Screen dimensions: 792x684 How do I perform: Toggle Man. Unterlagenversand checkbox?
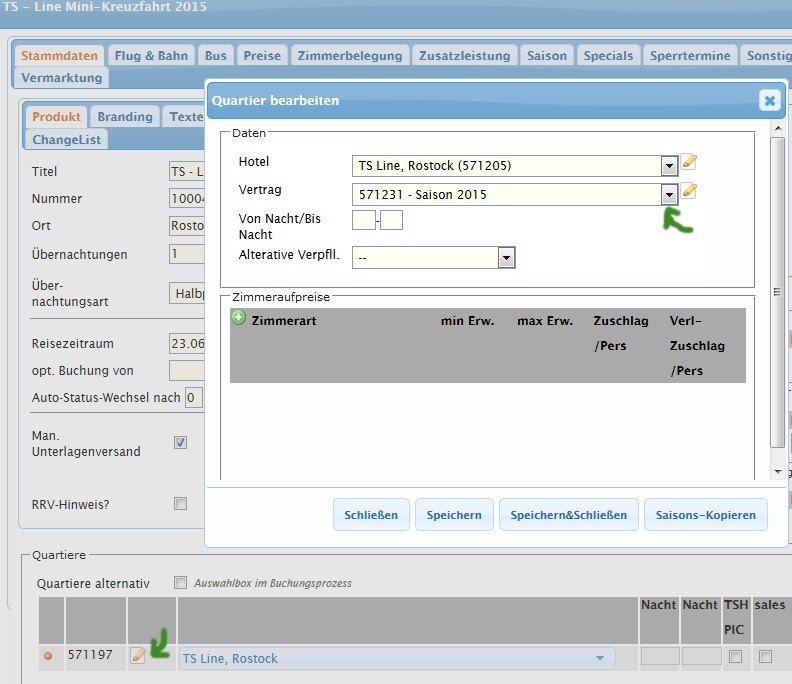pos(181,443)
